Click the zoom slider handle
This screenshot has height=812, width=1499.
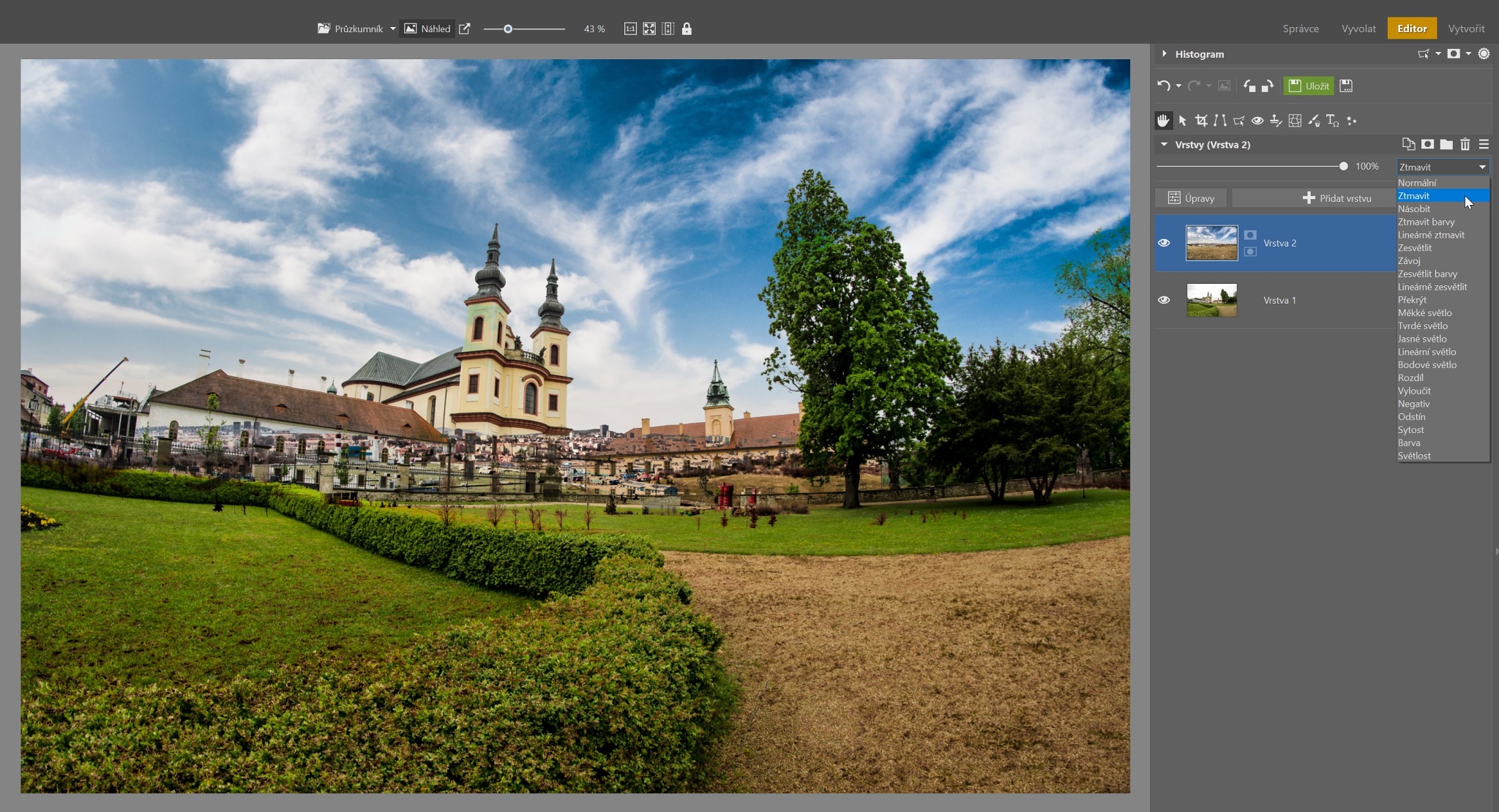(508, 29)
